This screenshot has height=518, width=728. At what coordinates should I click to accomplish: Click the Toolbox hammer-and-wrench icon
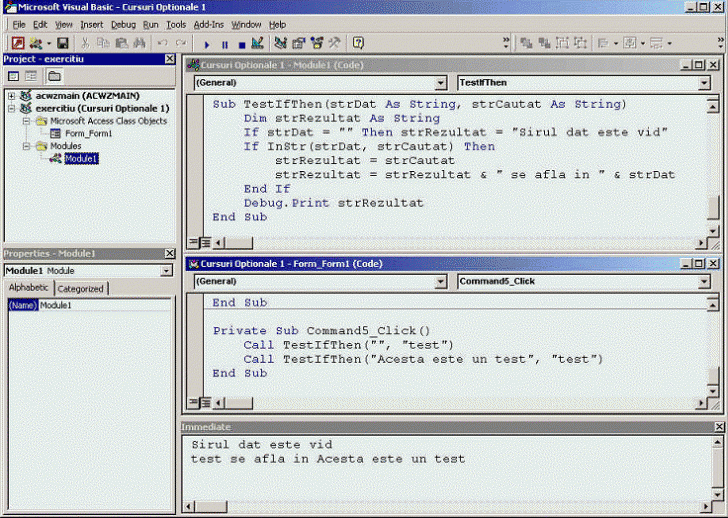pos(334,43)
